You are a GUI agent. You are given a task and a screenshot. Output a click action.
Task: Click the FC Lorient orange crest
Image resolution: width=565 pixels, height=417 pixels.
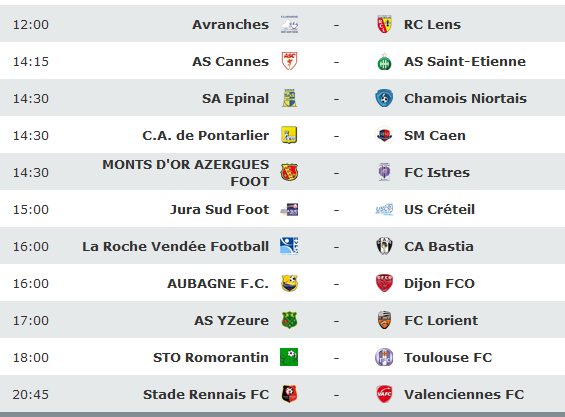[x=384, y=320]
